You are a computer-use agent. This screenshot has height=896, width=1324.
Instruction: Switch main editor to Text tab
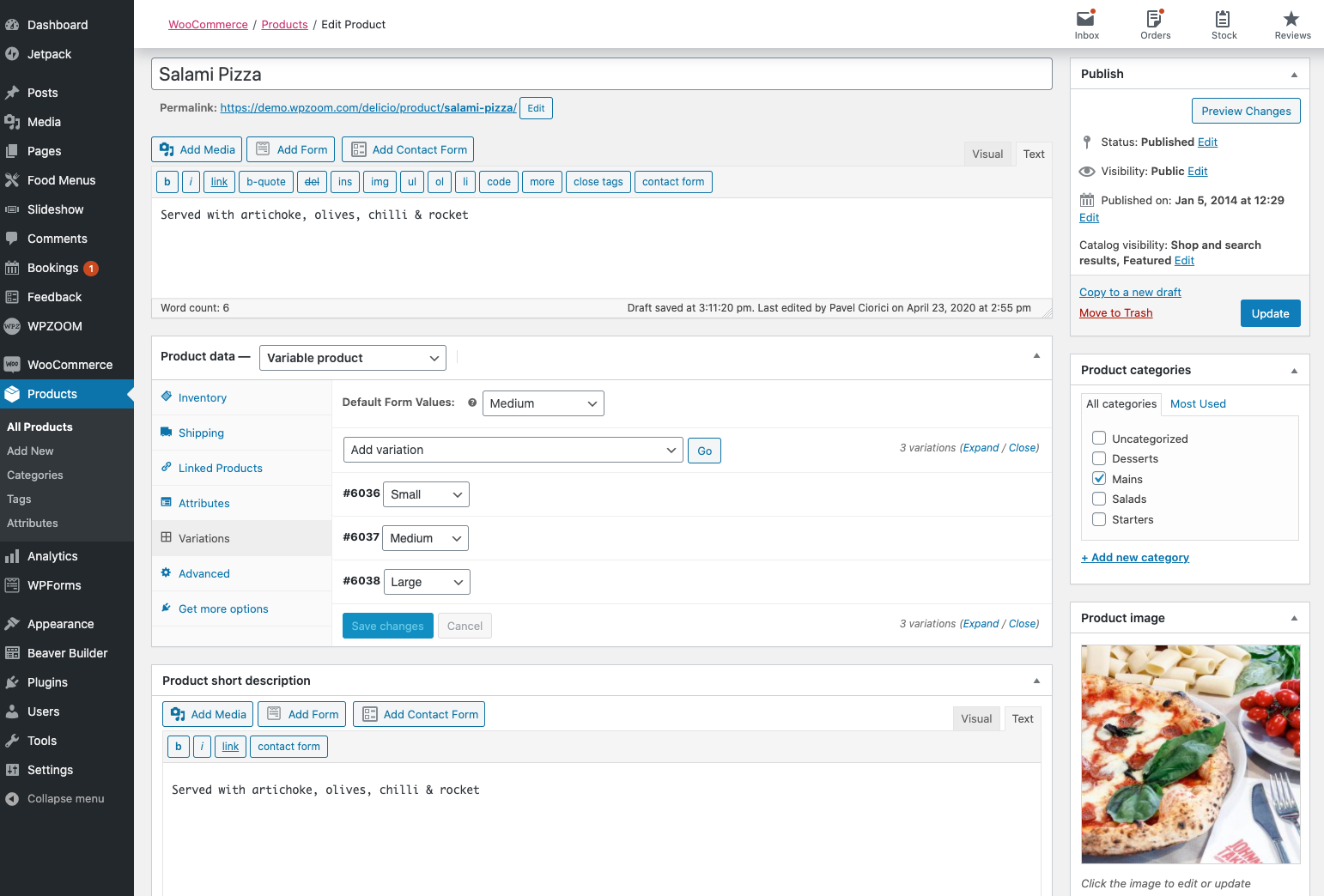[1034, 154]
